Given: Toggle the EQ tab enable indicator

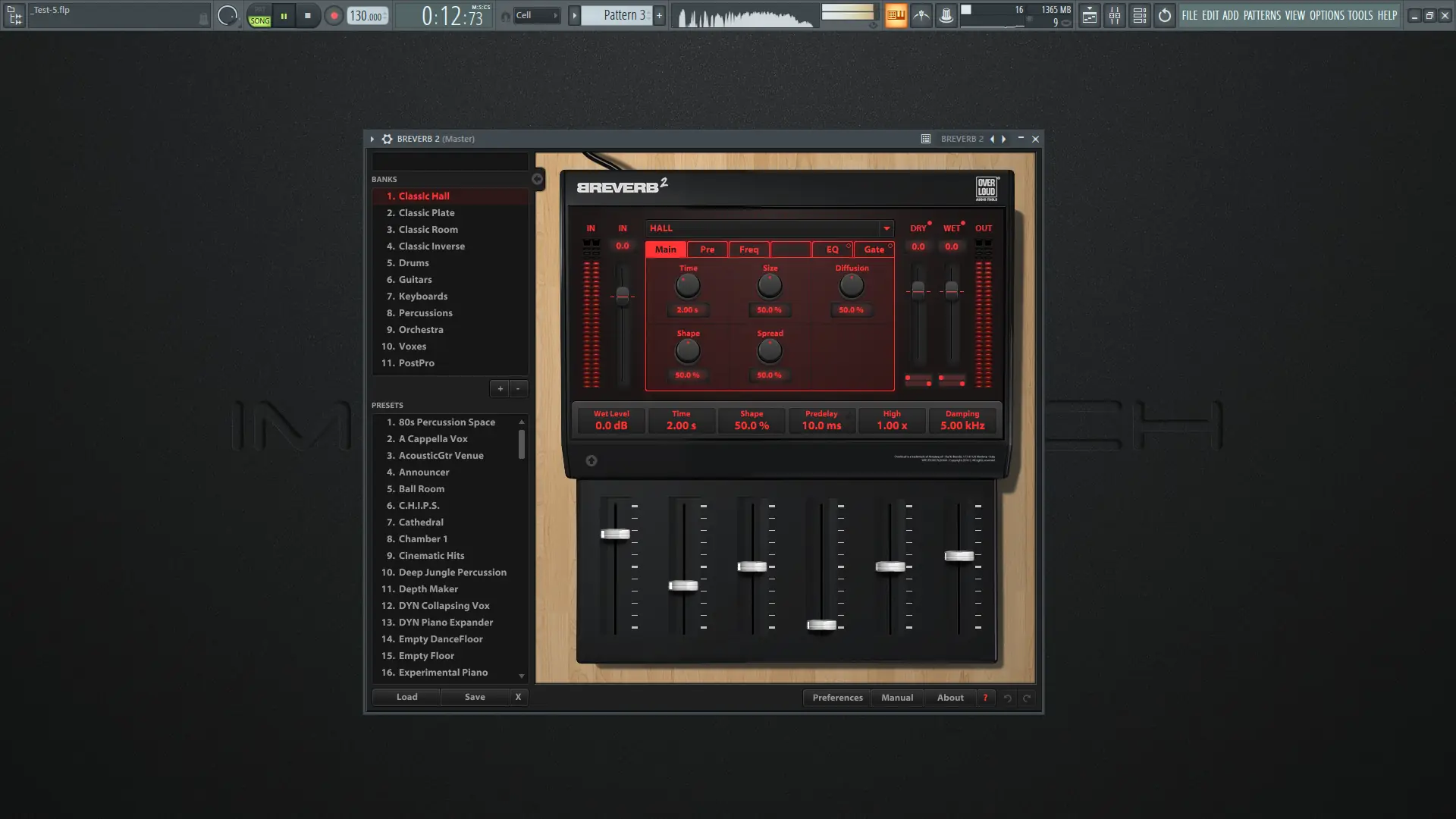Looking at the screenshot, I should 849,246.
